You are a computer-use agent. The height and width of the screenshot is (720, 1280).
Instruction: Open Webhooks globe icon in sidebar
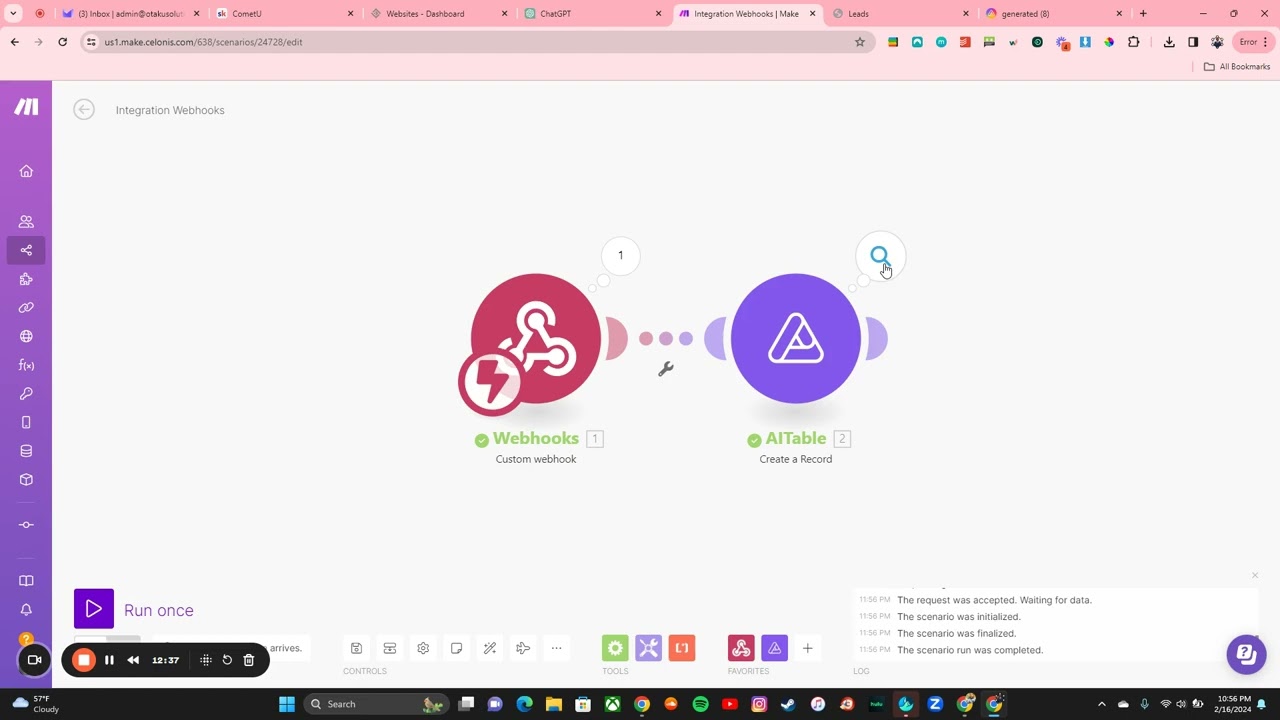coord(26,336)
